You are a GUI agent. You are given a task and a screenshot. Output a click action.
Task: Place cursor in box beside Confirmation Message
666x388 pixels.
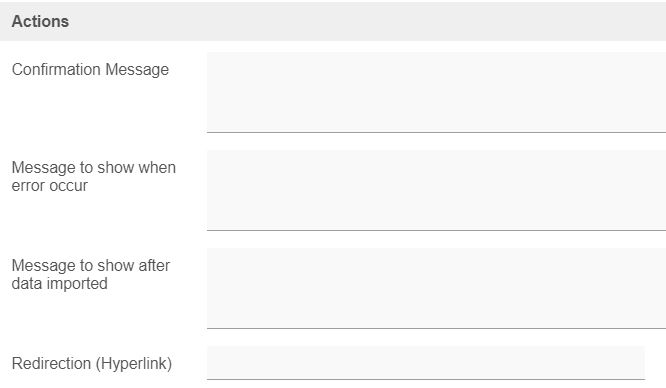pyautogui.click(x=436, y=92)
